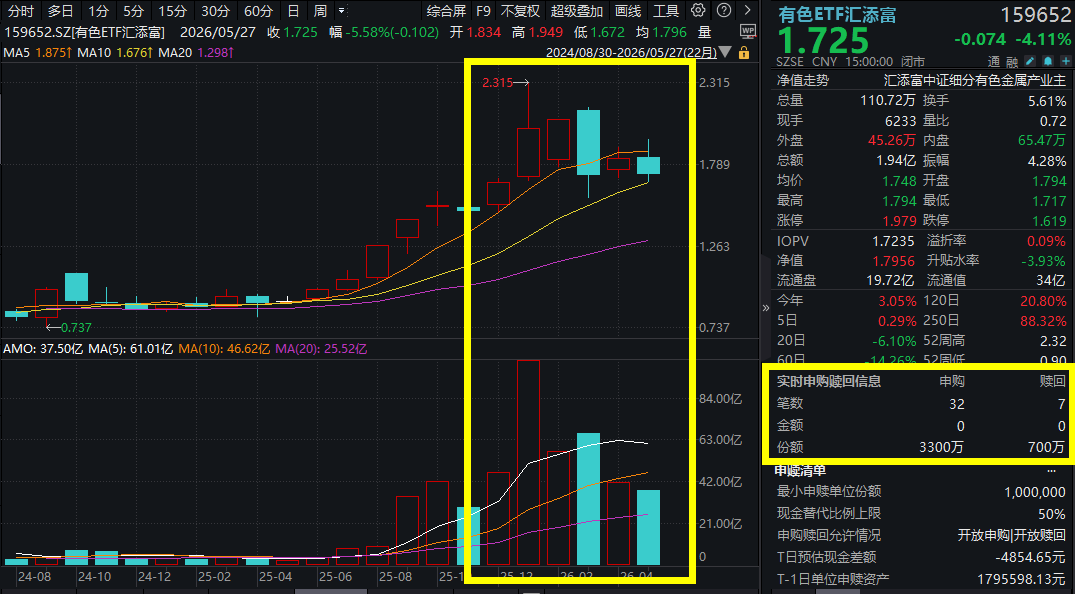Open date range dropdown triangle

pyautogui.click(x=725, y=52)
